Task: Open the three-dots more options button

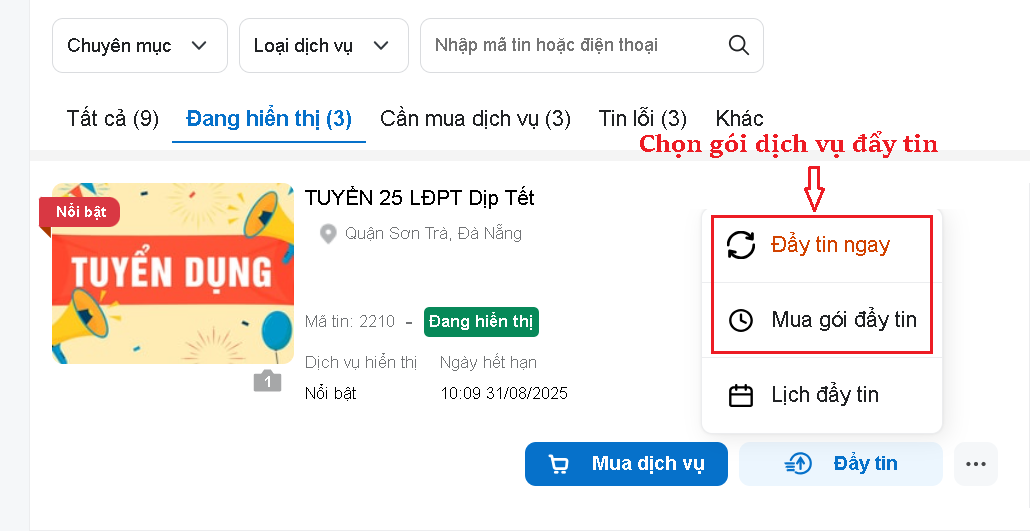Action: pos(975,464)
